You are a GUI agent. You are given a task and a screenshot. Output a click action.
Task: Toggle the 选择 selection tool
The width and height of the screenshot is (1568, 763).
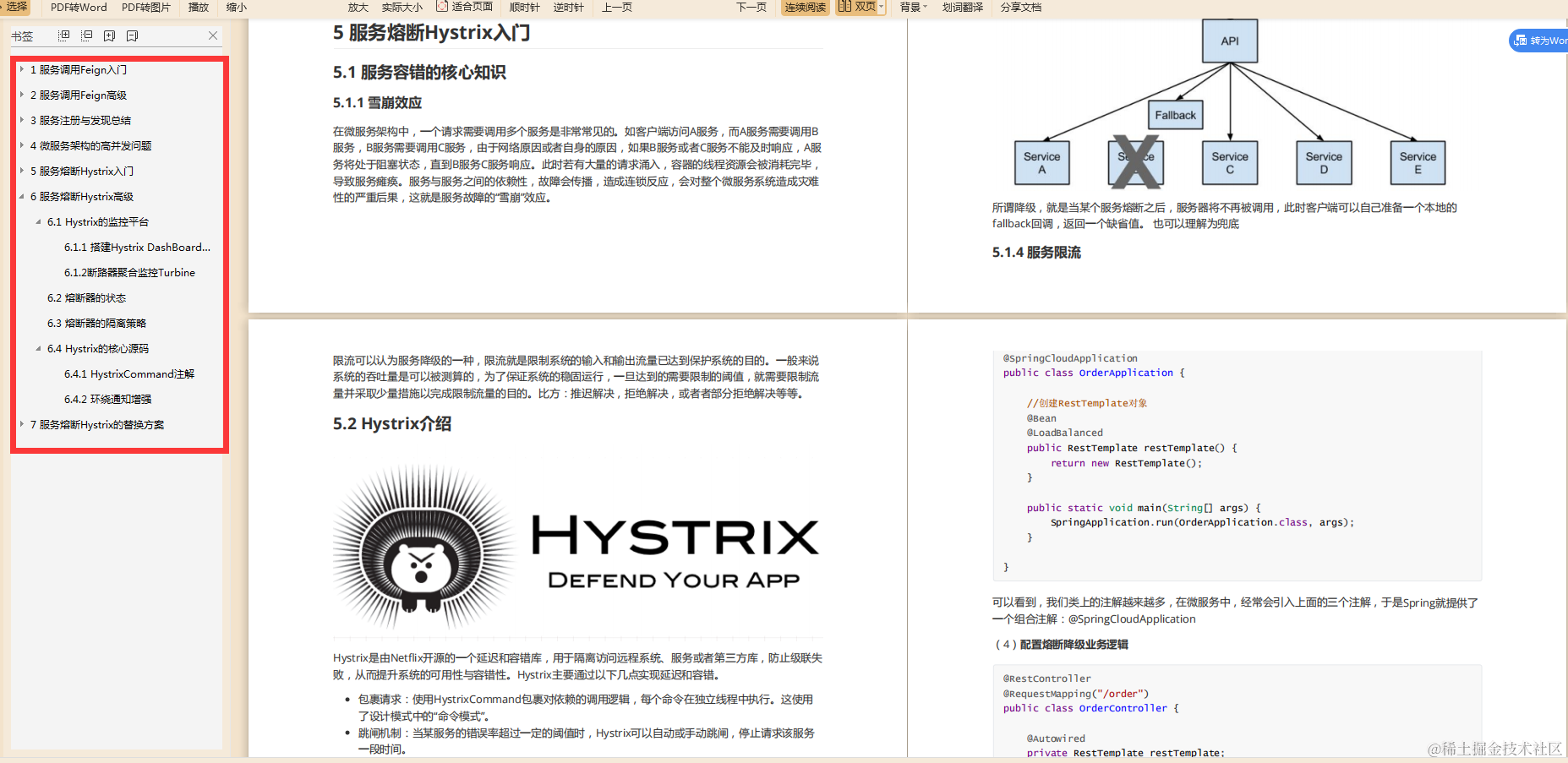click(16, 7)
